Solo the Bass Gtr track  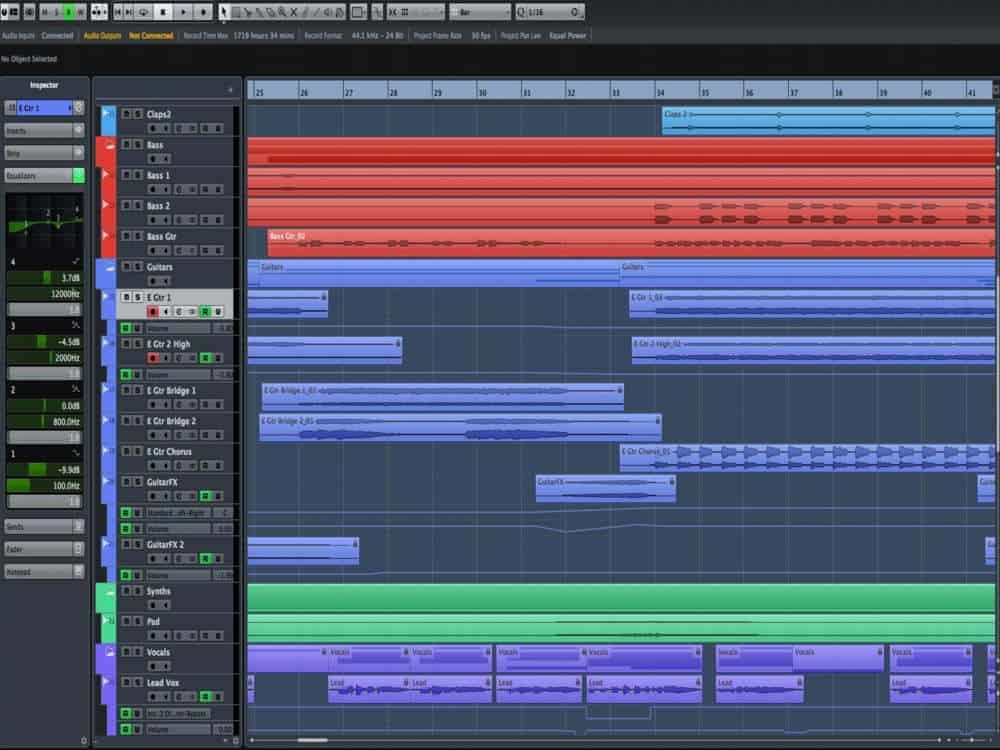(137, 237)
